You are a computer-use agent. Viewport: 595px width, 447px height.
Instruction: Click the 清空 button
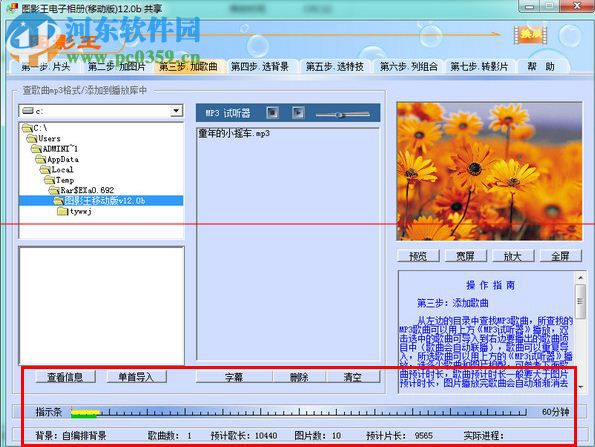(x=353, y=377)
